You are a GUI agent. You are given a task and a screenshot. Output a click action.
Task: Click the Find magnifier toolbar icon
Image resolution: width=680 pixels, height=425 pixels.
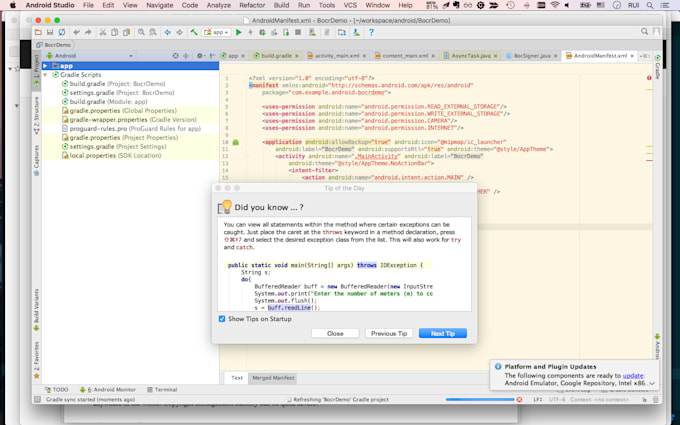pos(141,33)
